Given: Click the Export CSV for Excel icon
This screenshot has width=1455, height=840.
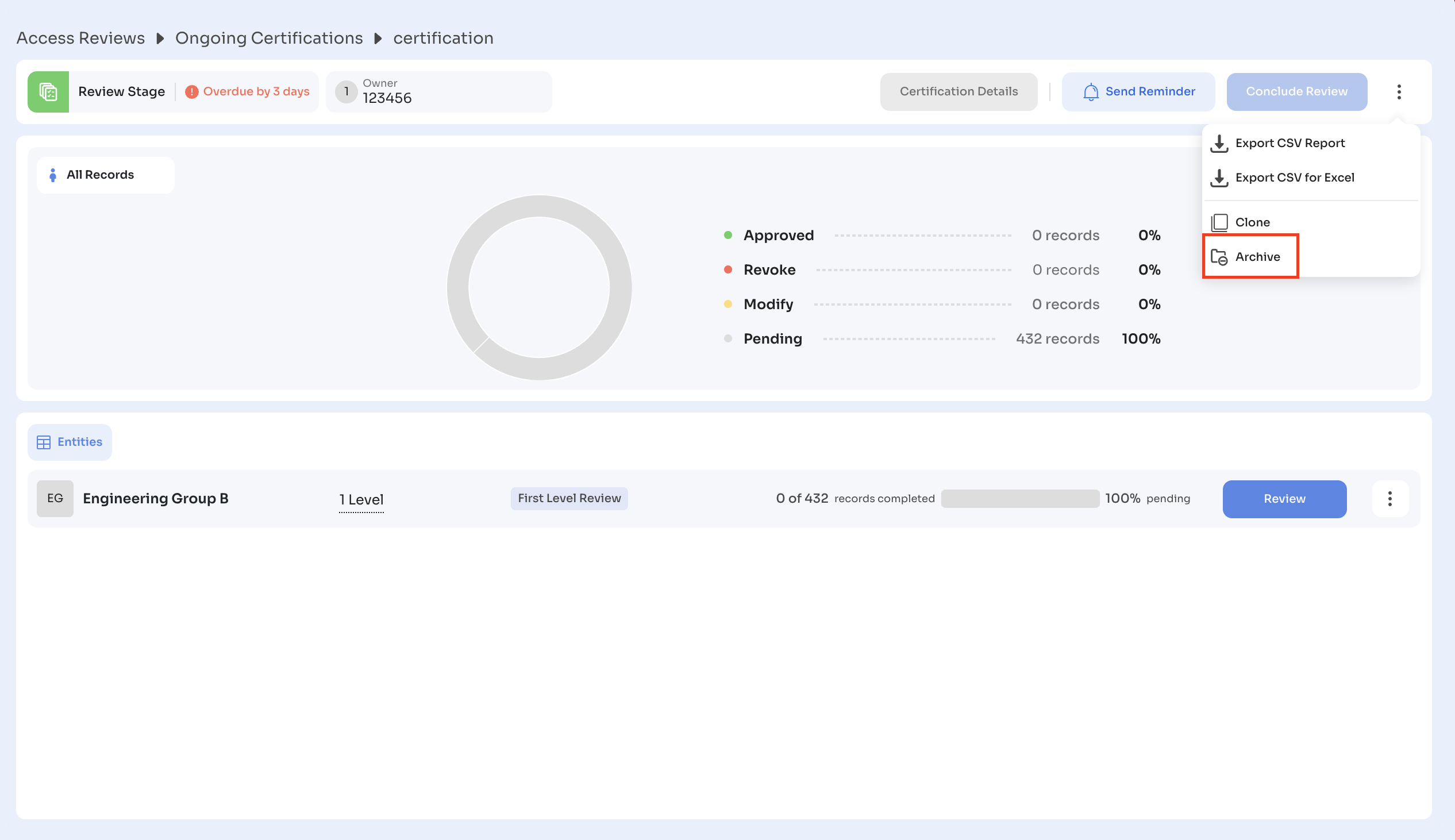Looking at the screenshot, I should [x=1219, y=178].
